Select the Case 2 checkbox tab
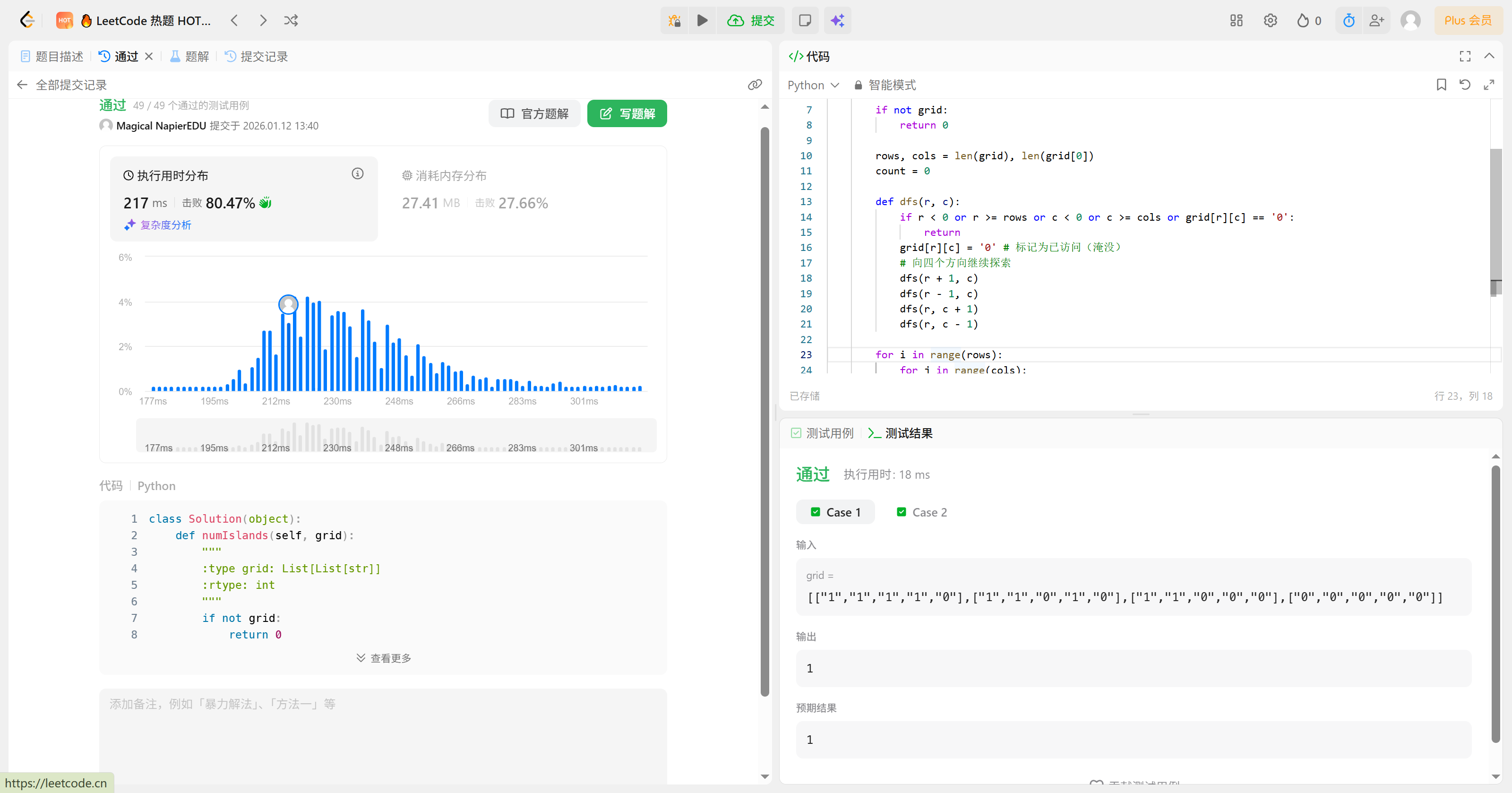Viewport: 1512px width, 793px height. (x=921, y=512)
